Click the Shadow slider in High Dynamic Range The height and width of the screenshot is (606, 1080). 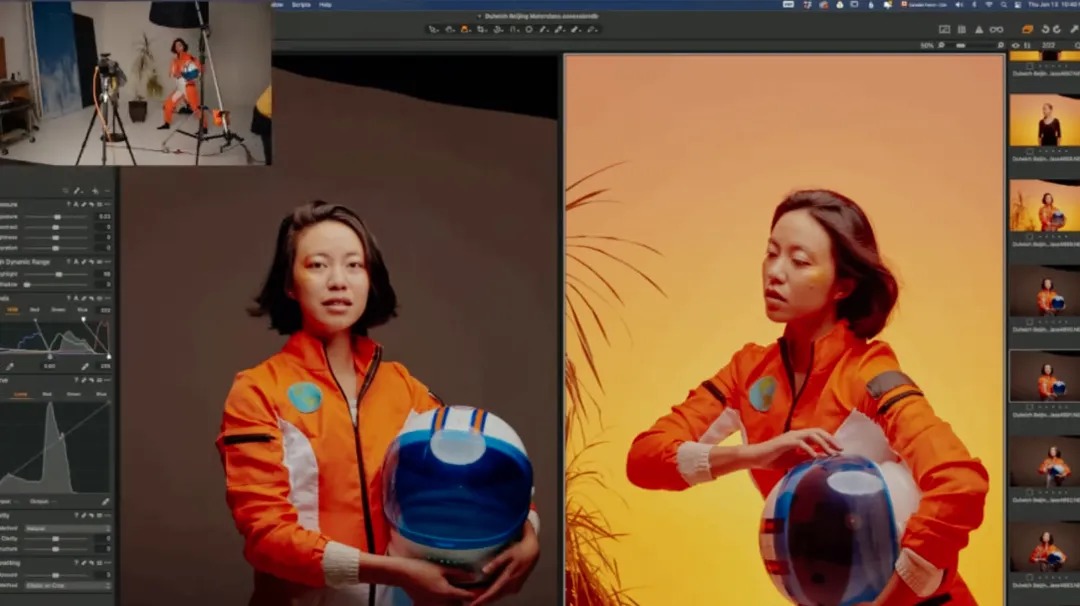pyautogui.click(x=56, y=284)
